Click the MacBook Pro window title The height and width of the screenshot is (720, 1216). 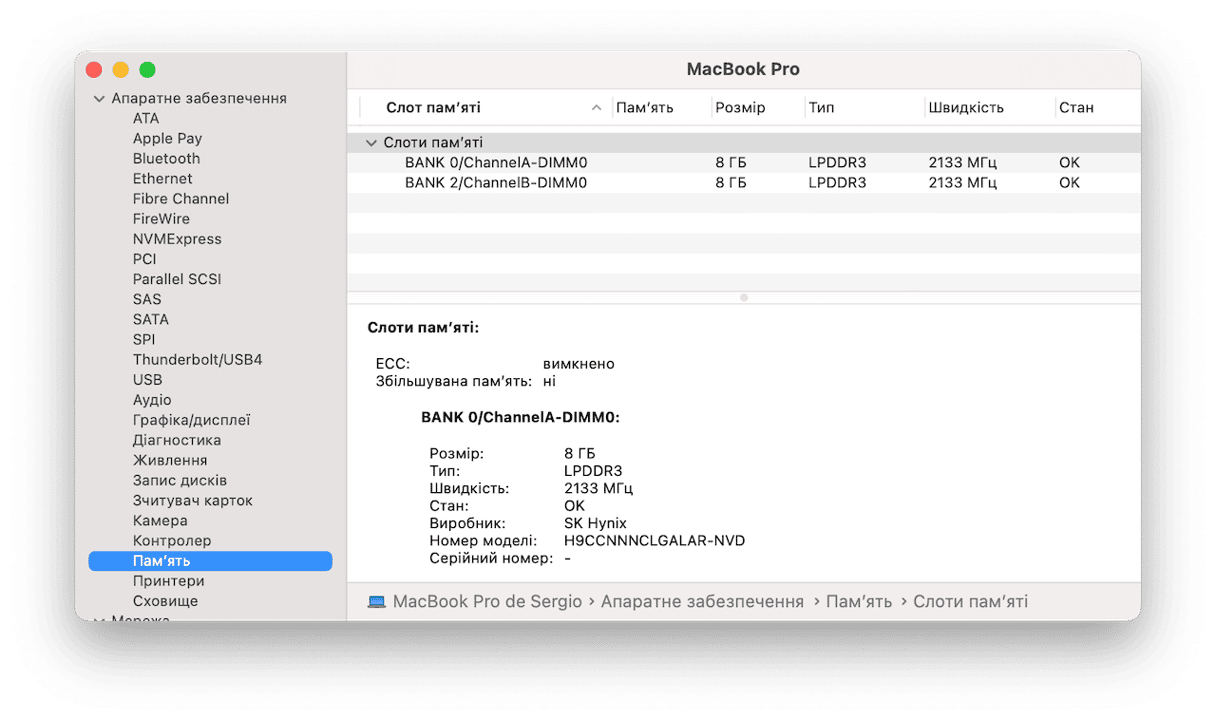click(x=743, y=69)
